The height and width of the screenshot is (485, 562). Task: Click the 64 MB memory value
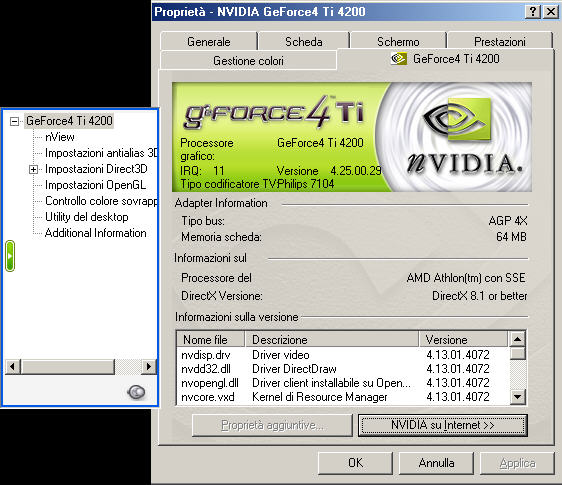click(511, 237)
